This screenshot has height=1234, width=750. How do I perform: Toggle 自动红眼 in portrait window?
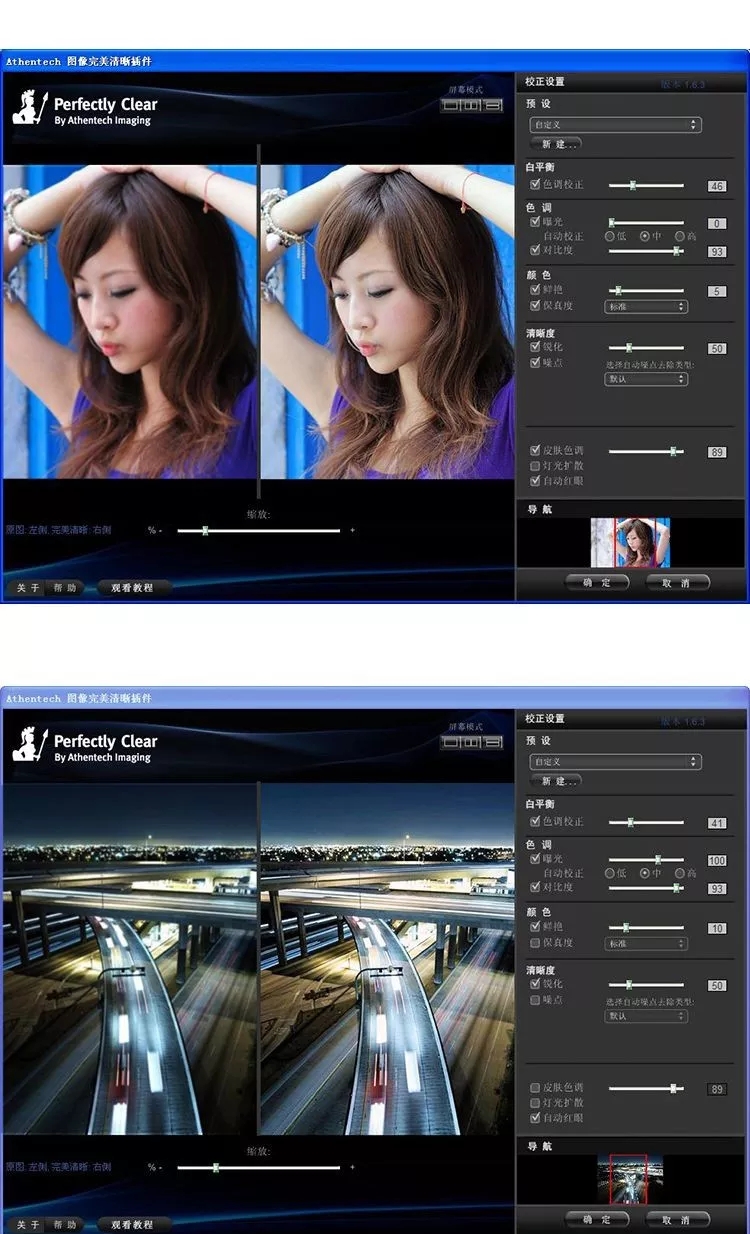pyautogui.click(x=535, y=481)
